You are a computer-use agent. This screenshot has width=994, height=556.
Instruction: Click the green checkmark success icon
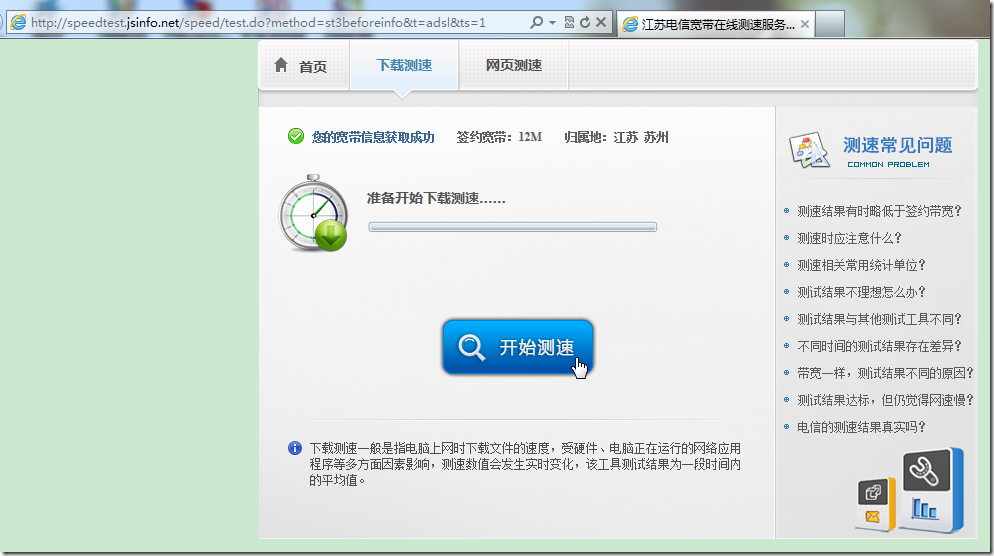click(x=296, y=136)
